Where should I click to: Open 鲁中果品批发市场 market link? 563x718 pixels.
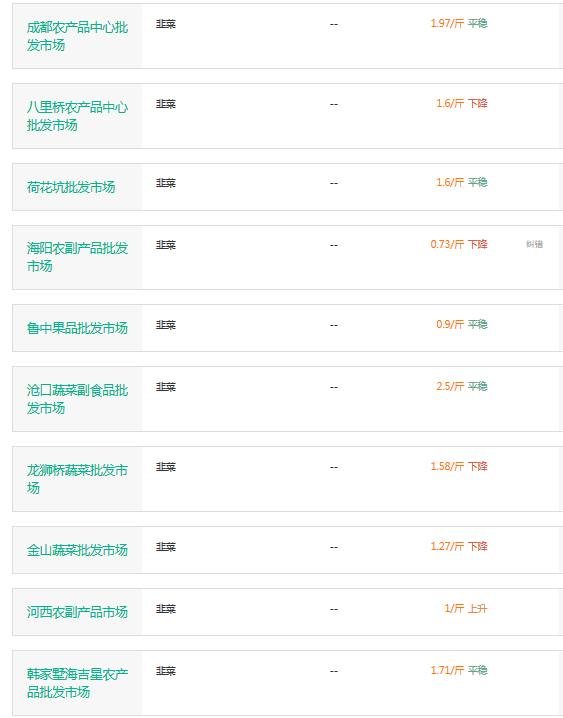77,328
